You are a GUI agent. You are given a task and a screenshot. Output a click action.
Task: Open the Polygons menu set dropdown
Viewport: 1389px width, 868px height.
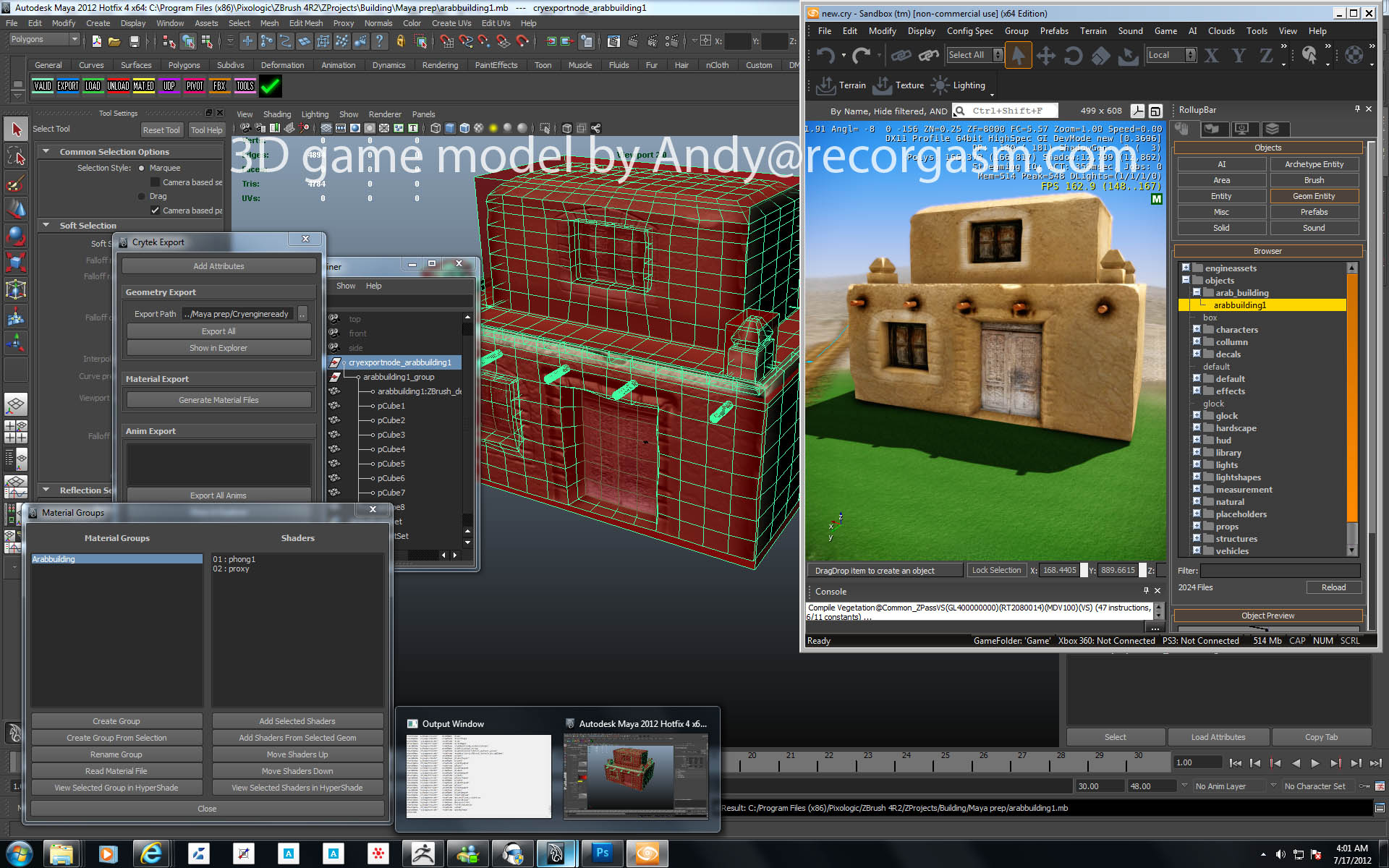pos(43,39)
